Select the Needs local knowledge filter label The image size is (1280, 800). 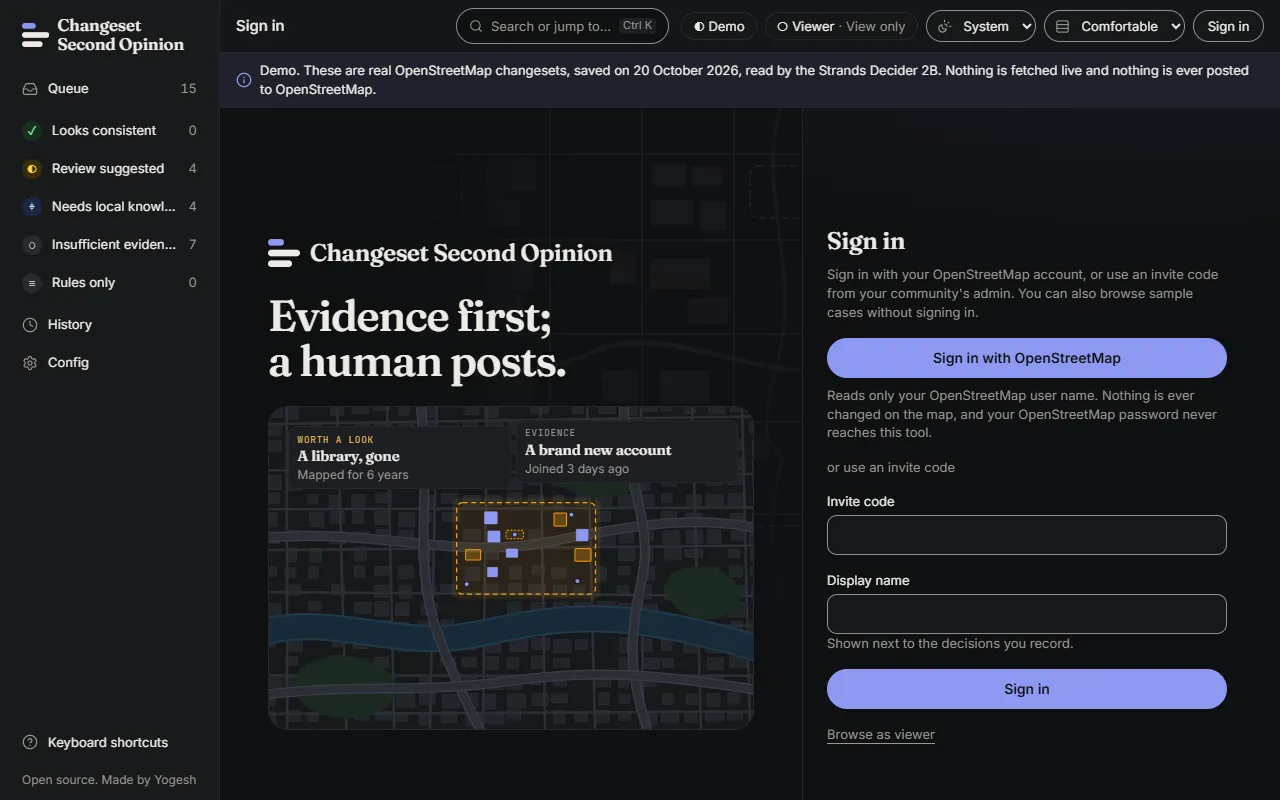(114, 207)
